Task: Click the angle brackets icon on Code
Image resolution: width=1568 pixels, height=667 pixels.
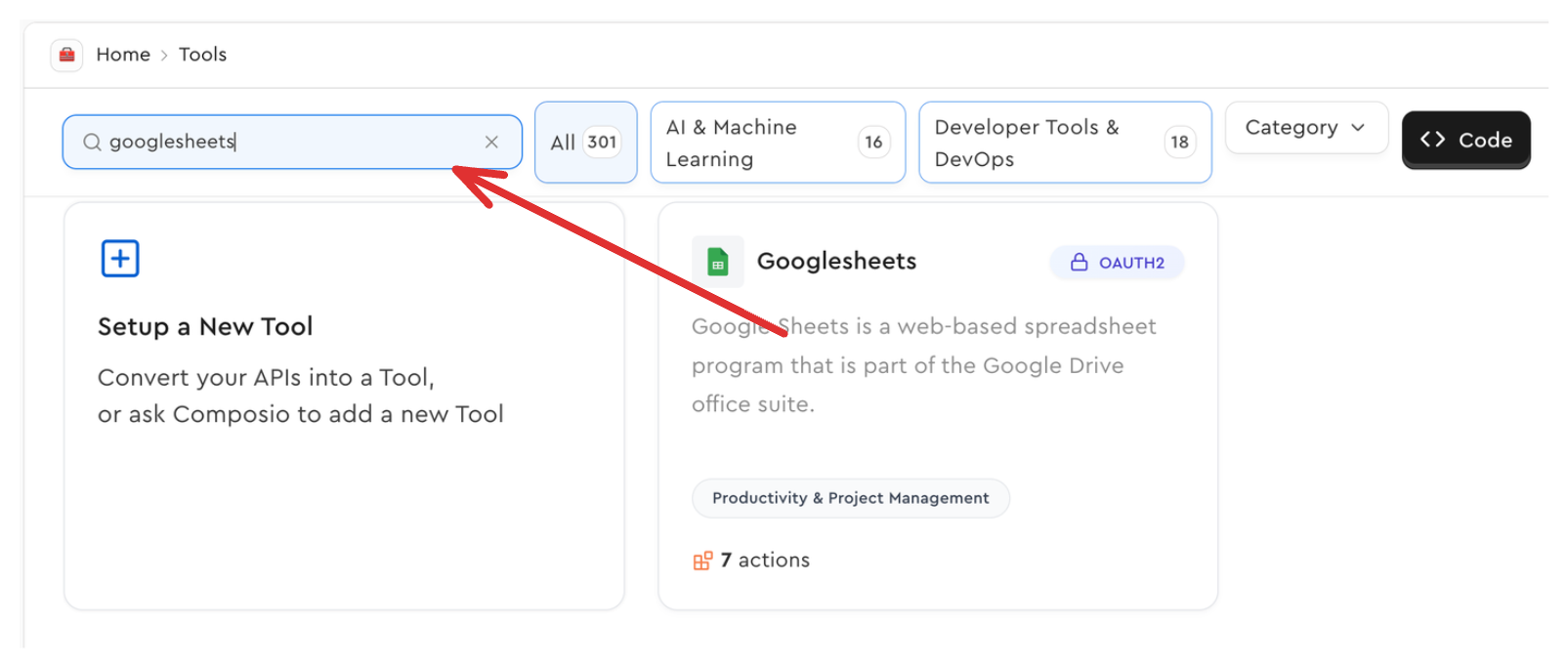Action: click(x=1432, y=140)
